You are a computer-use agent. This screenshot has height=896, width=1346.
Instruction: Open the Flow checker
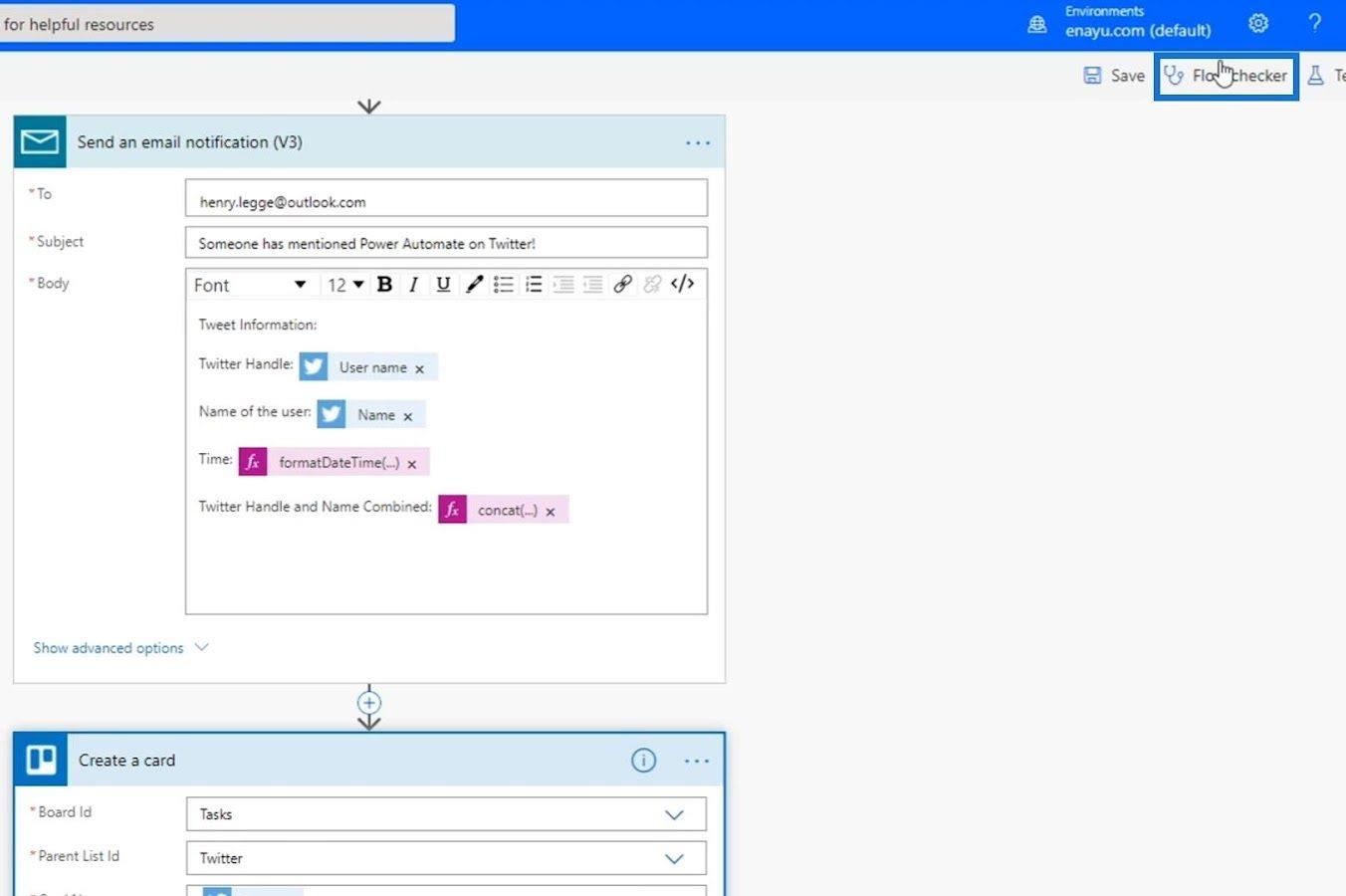coord(1227,76)
